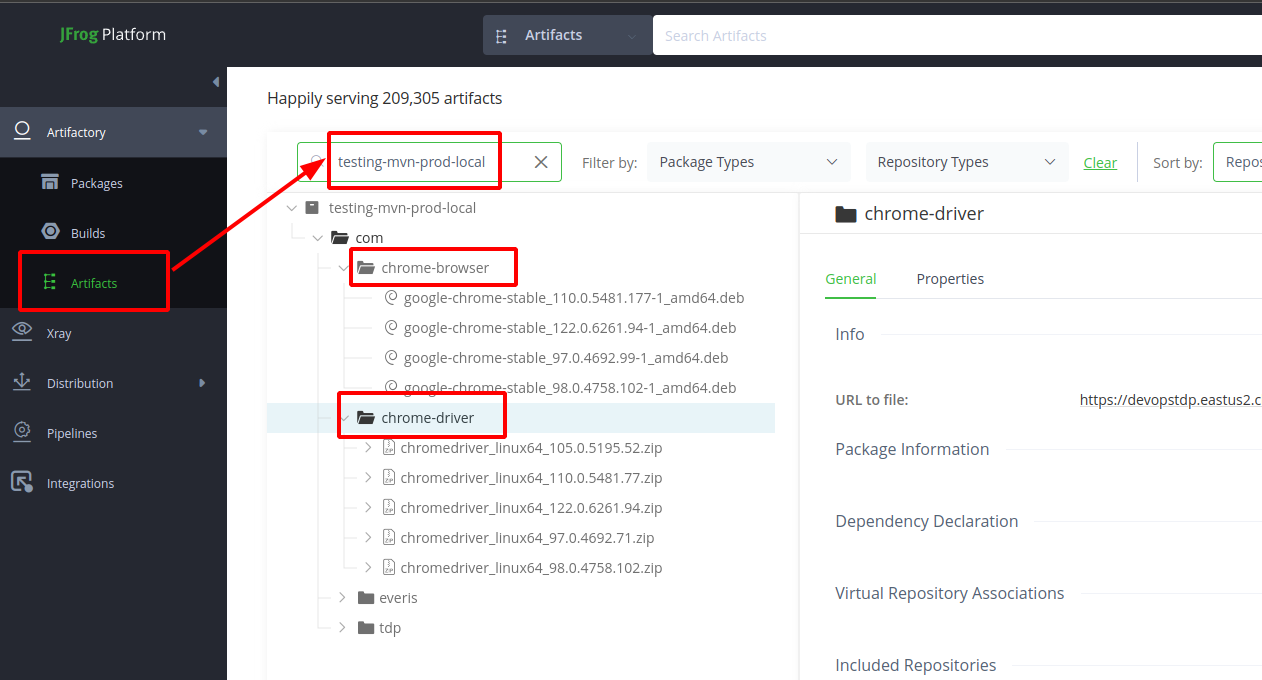Image resolution: width=1262 pixels, height=680 pixels.
Task: Expand the Dependency Declaration section
Action: coord(926,521)
